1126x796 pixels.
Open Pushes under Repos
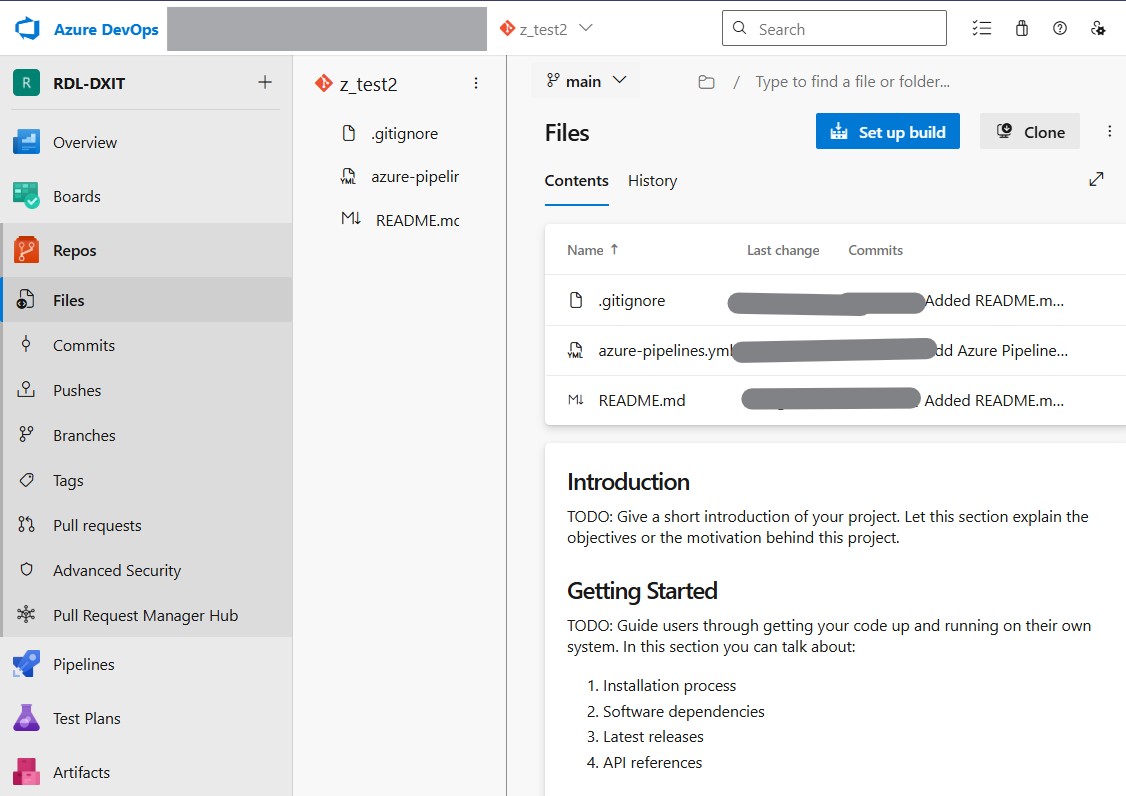click(x=146, y=390)
